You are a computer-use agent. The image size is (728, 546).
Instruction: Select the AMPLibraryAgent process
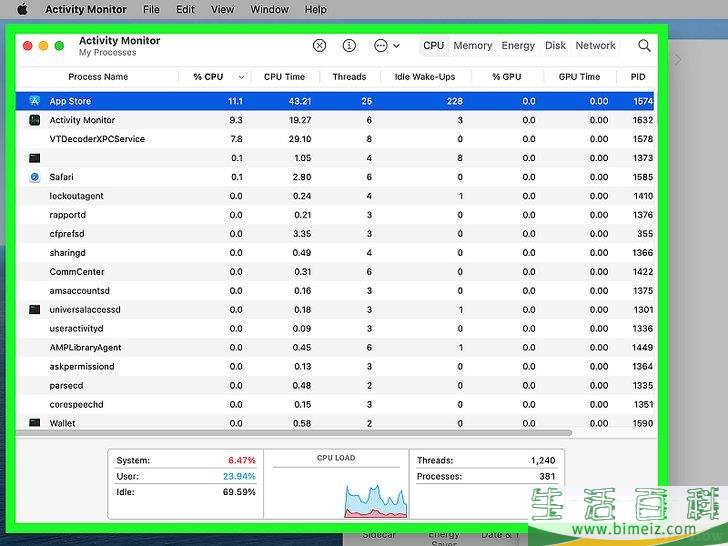tap(85, 347)
